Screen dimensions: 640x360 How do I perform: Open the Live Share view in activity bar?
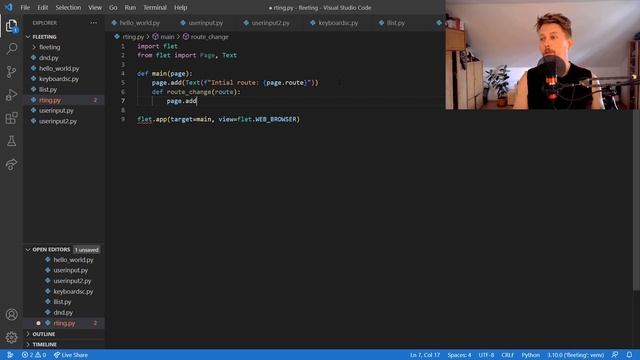11,164
